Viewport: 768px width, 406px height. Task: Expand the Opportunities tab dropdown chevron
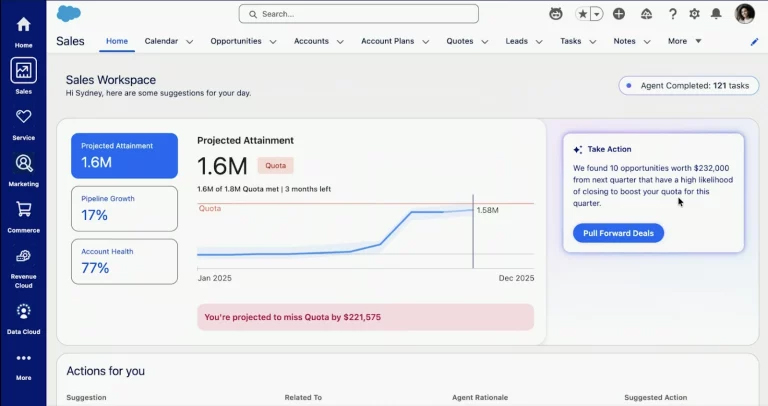(273, 42)
